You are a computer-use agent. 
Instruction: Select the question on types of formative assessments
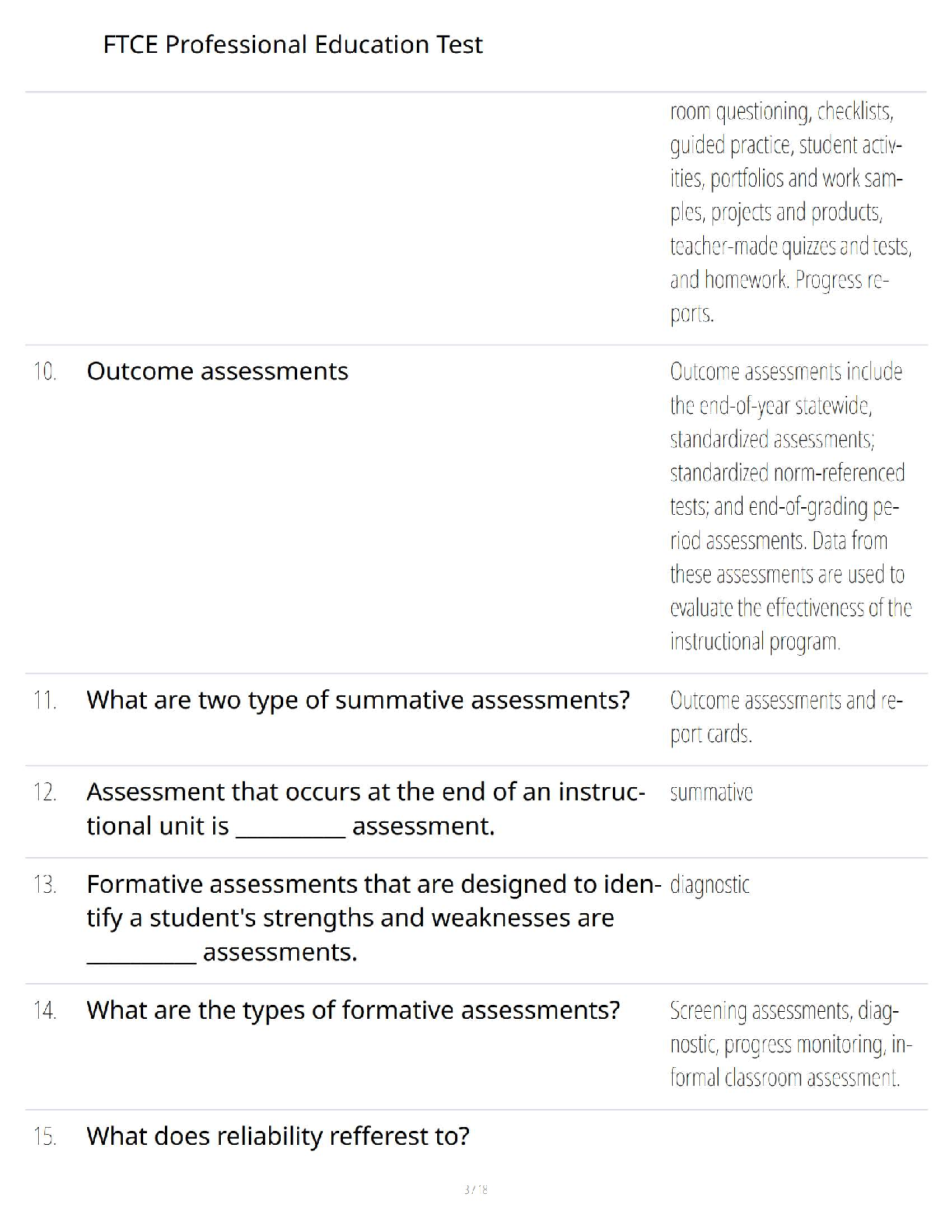(353, 1010)
